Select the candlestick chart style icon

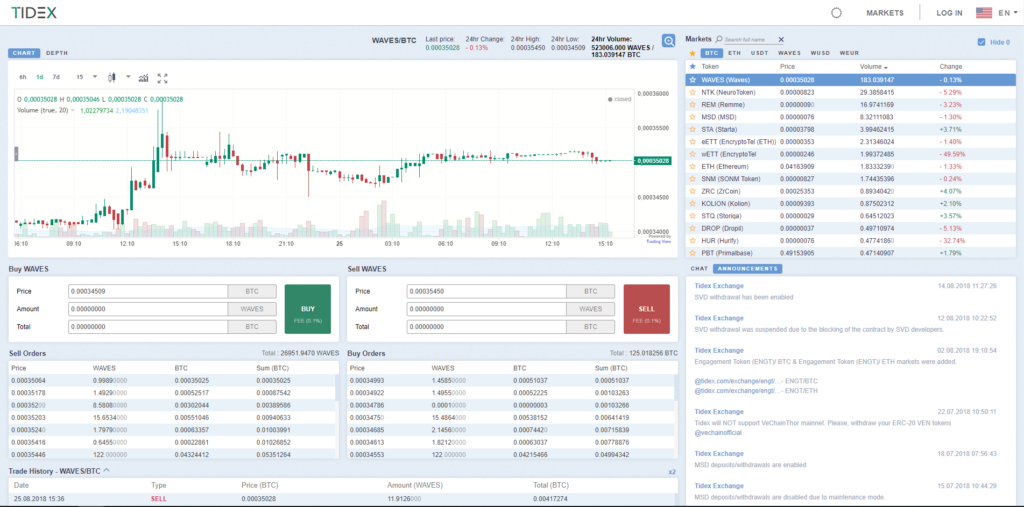pos(112,77)
